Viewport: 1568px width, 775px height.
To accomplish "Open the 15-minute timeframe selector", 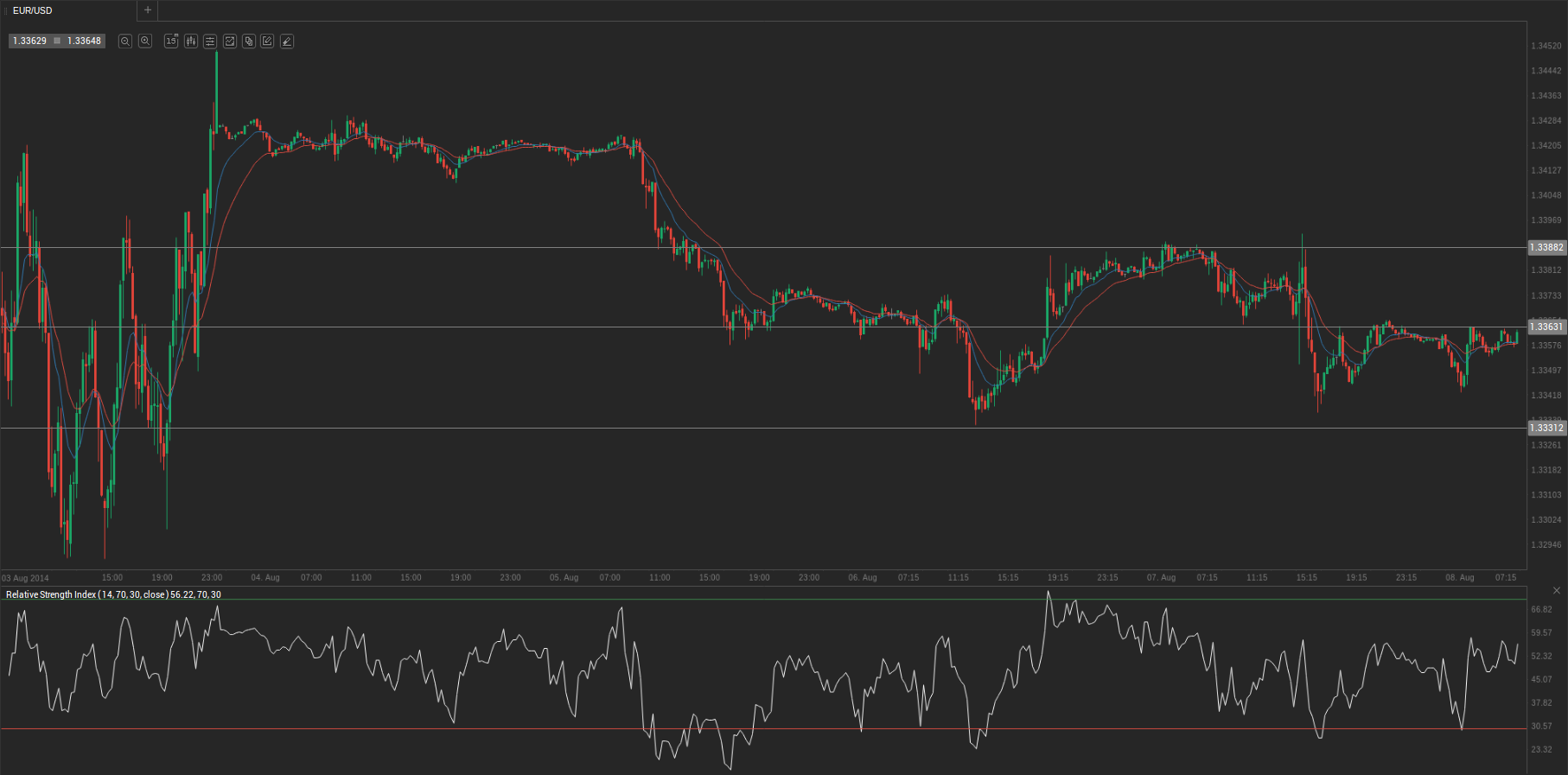I will pos(171,41).
